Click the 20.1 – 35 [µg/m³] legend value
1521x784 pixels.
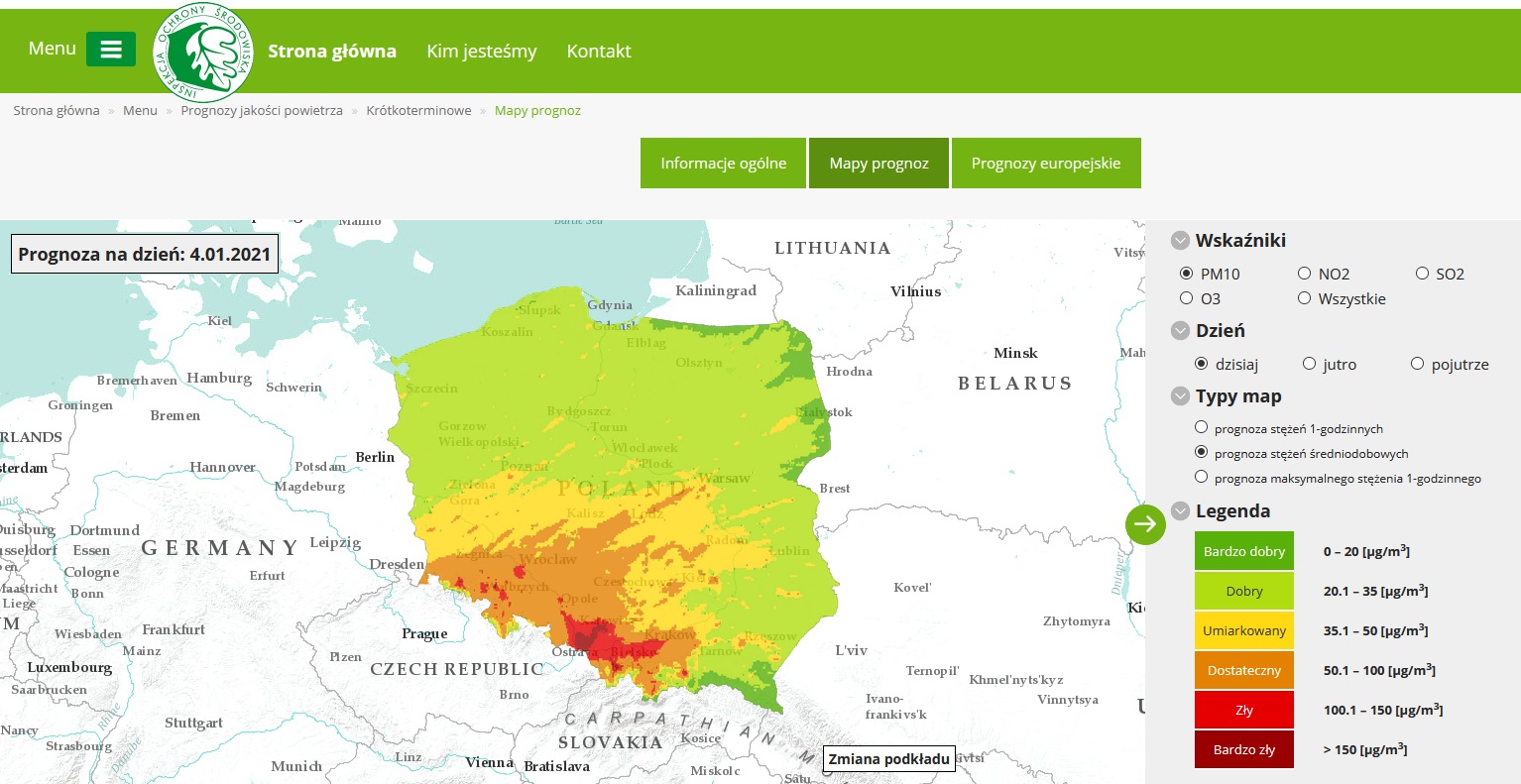coord(1376,591)
